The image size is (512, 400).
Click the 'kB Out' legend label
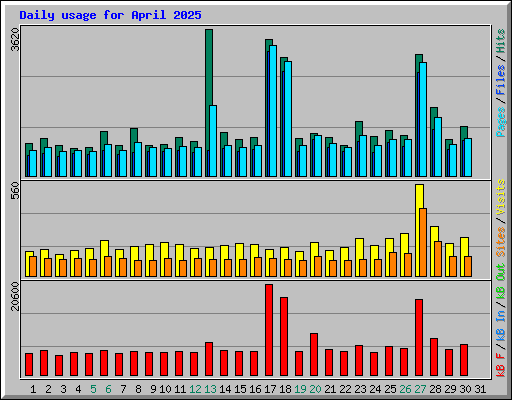coord(501,282)
